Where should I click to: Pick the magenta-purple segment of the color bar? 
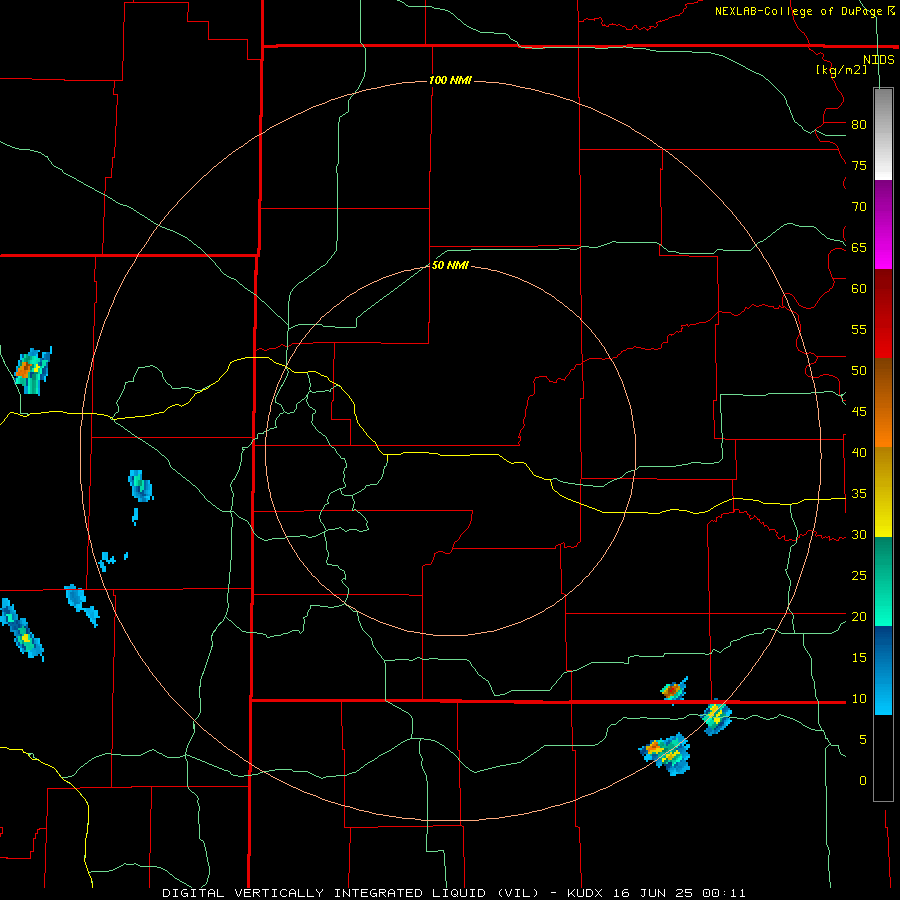coord(883,225)
